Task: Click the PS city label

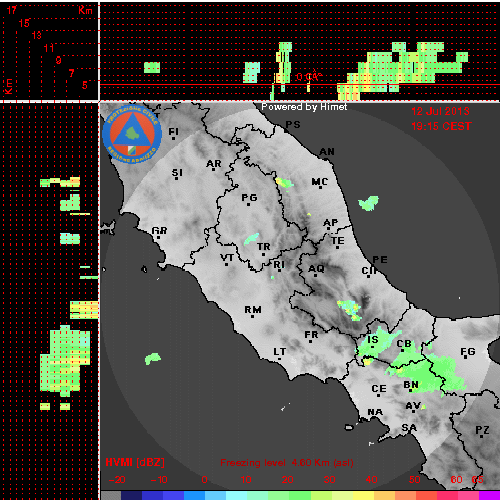Action: click(x=293, y=124)
